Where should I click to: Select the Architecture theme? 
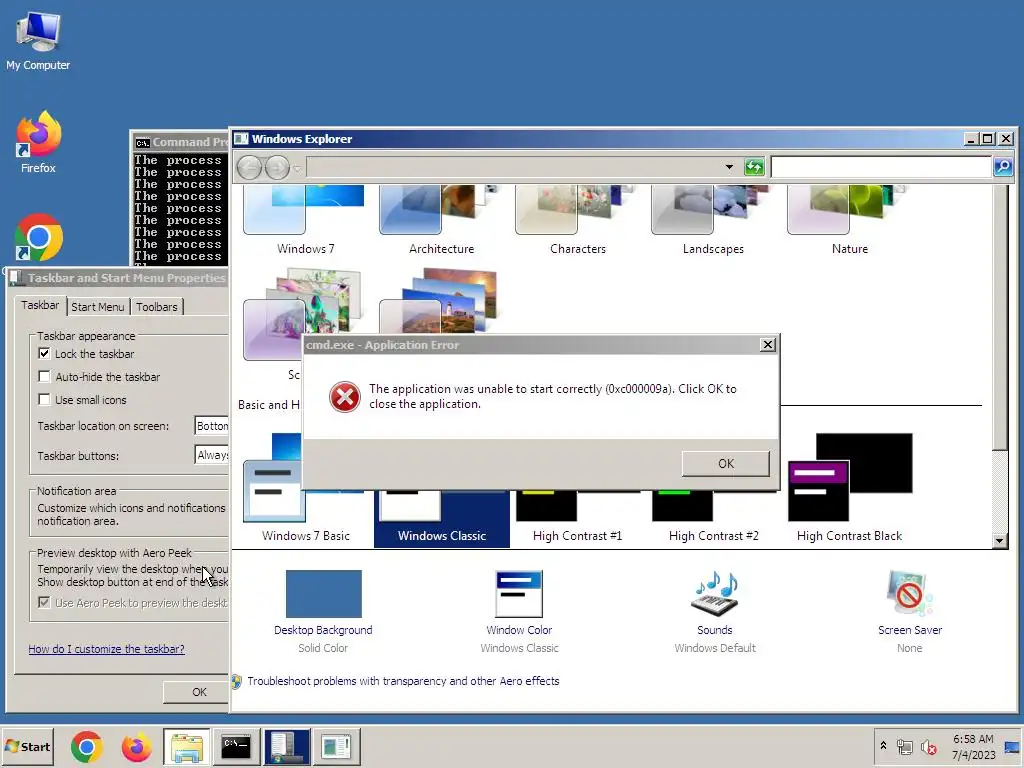click(441, 220)
